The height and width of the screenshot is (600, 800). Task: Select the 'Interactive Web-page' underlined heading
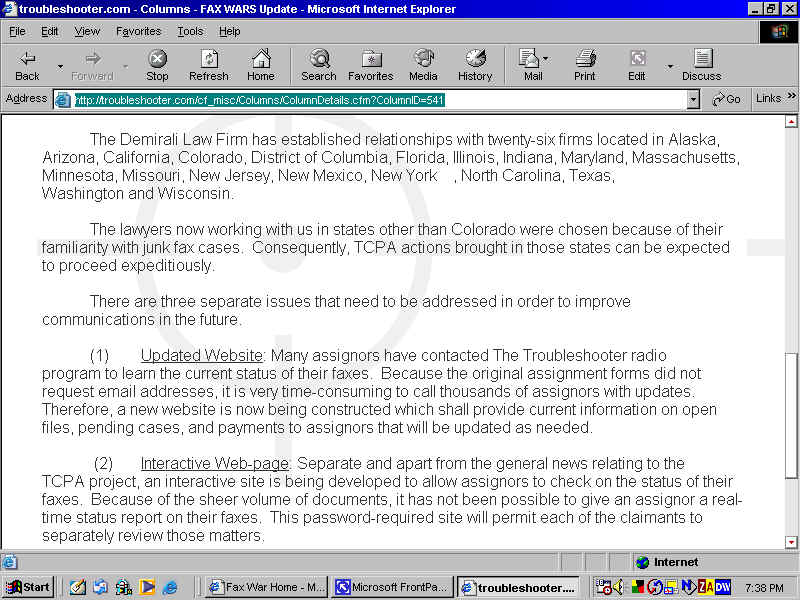click(x=215, y=463)
